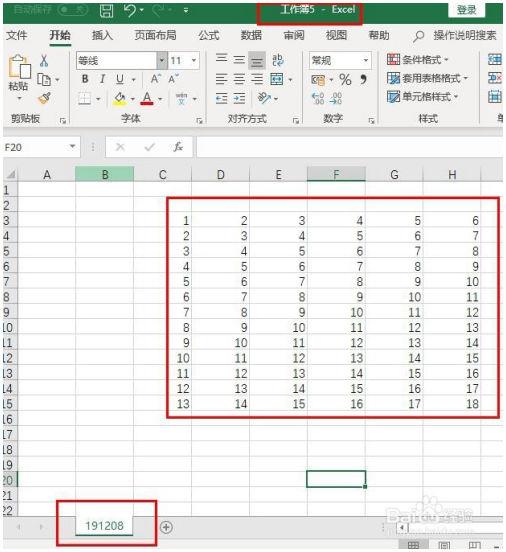Open 条件格式 conditional formatting

click(418, 59)
